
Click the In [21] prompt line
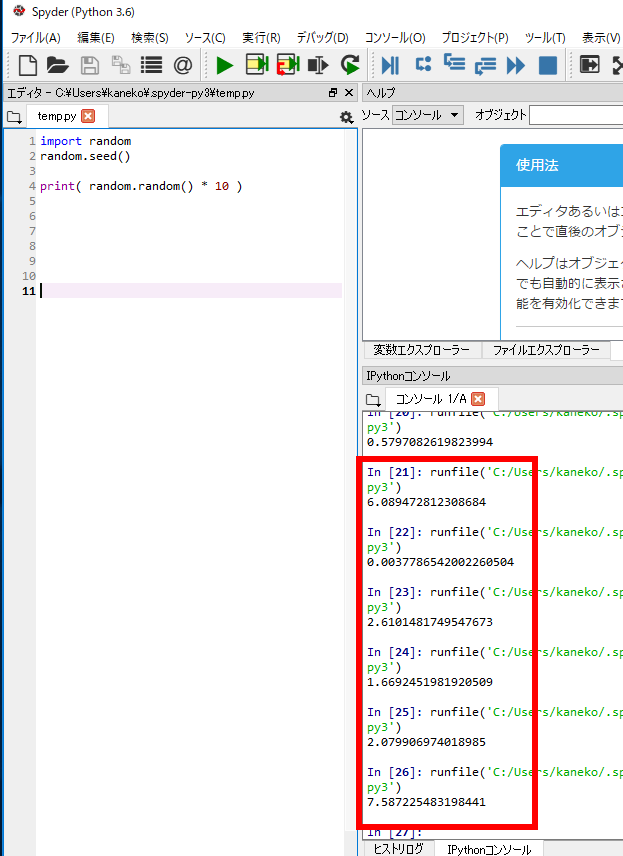click(495, 472)
